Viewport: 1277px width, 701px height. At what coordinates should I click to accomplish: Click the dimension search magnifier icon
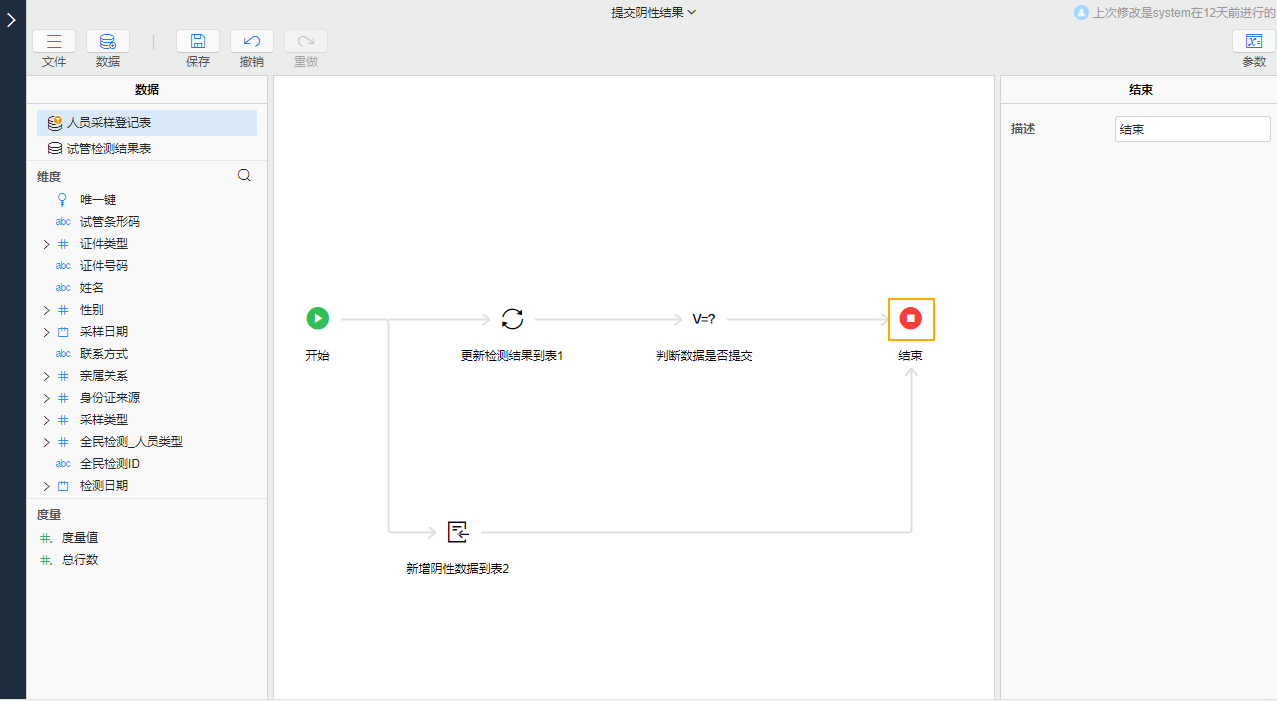point(244,175)
